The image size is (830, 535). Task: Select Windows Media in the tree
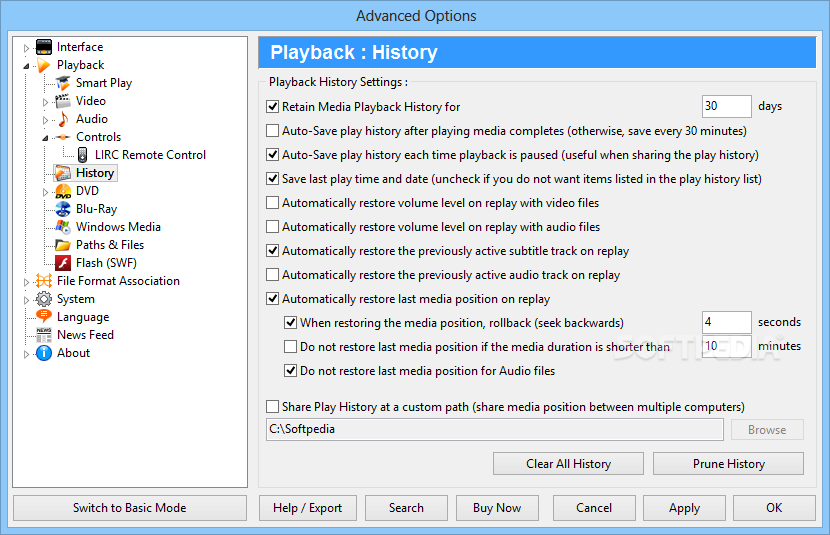(x=118, y=227)
